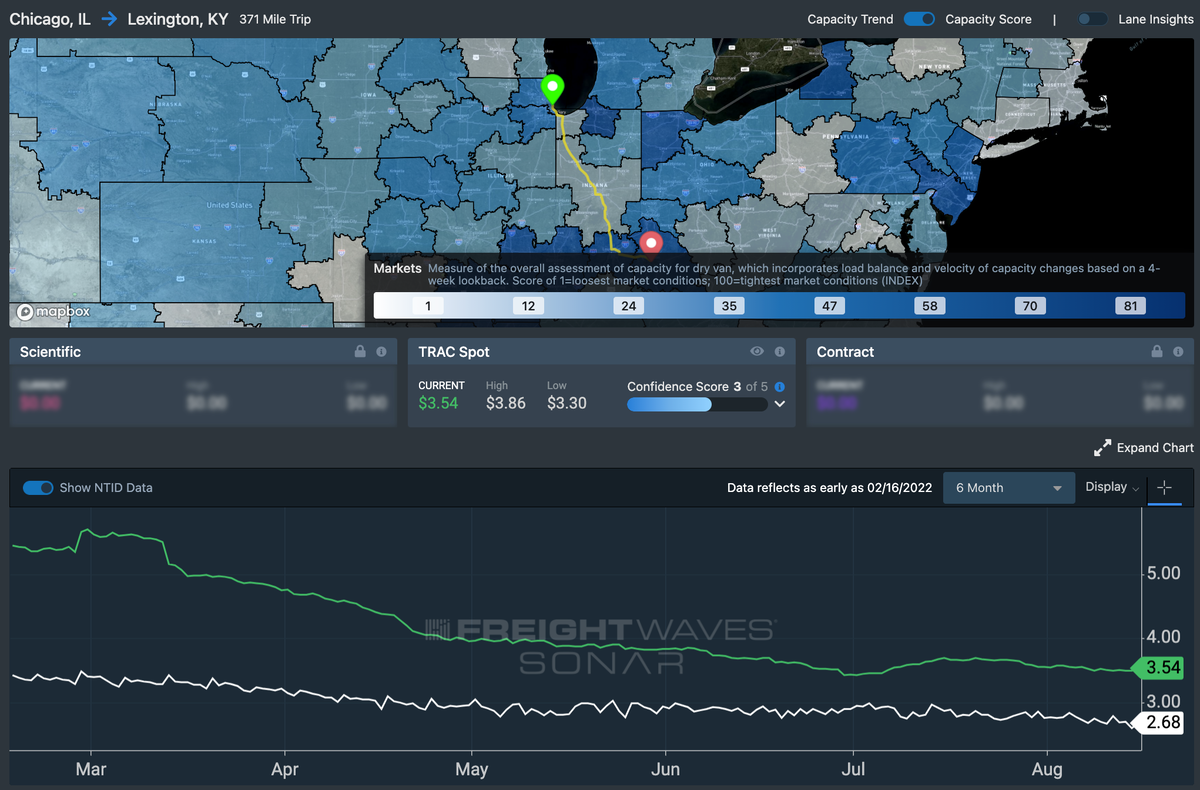Click the Confidence Score progress bar
This screenshot has height=790, width=1200.
click(697, 404)
